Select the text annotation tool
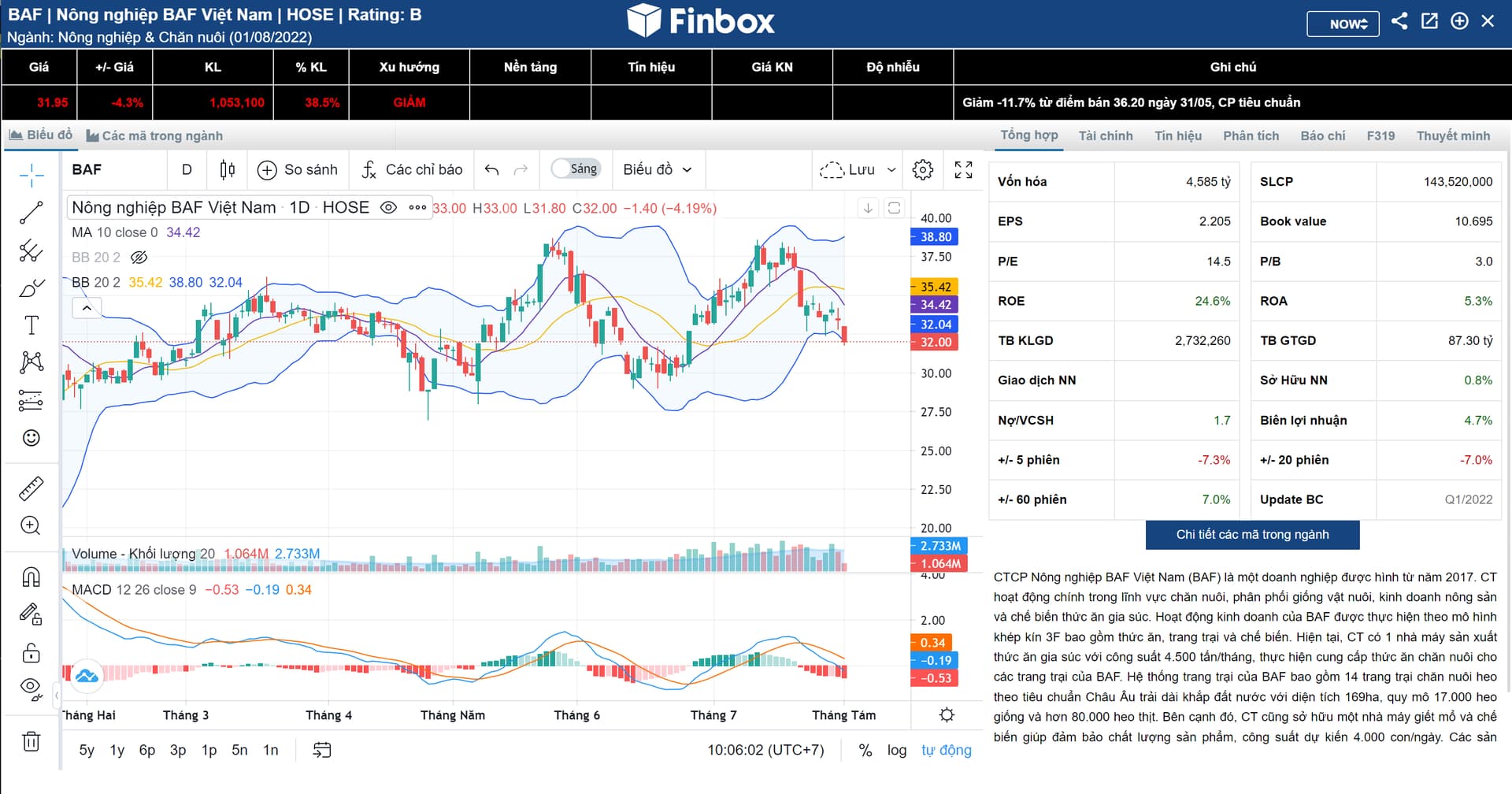The image size is (1512, 794). pos(31,325)
